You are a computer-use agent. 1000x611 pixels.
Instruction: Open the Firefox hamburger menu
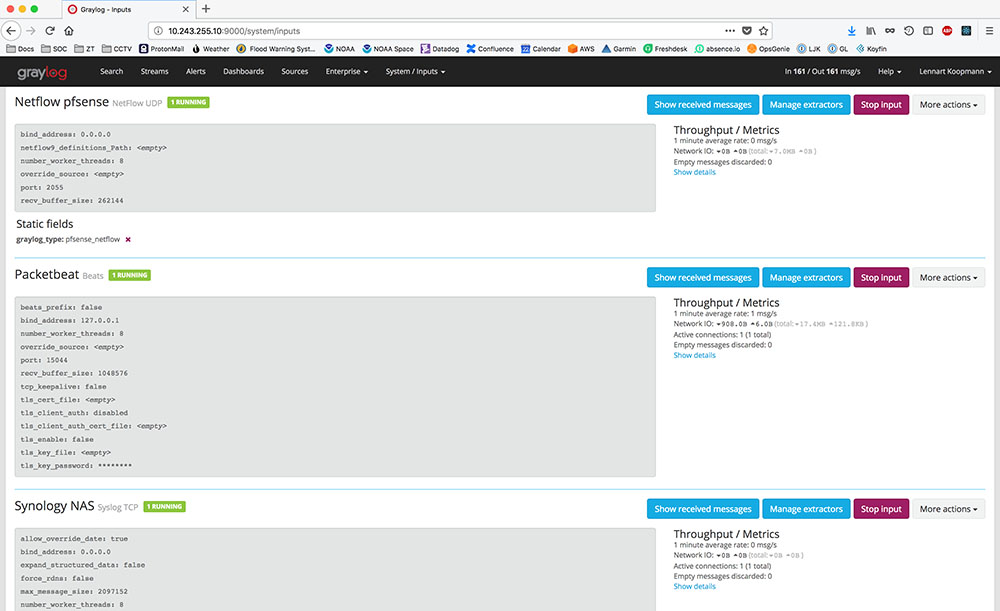pyautogui.click(x=989, y=31)
